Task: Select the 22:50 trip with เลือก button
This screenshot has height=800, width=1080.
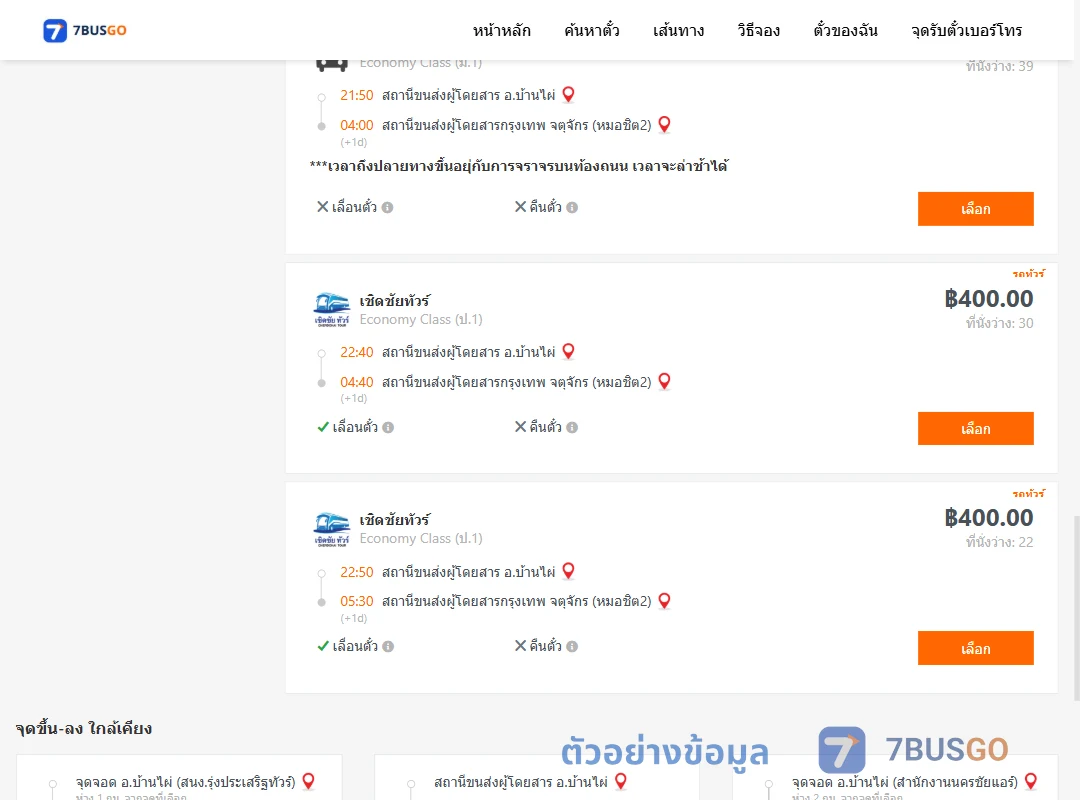Action: (975, 648)
